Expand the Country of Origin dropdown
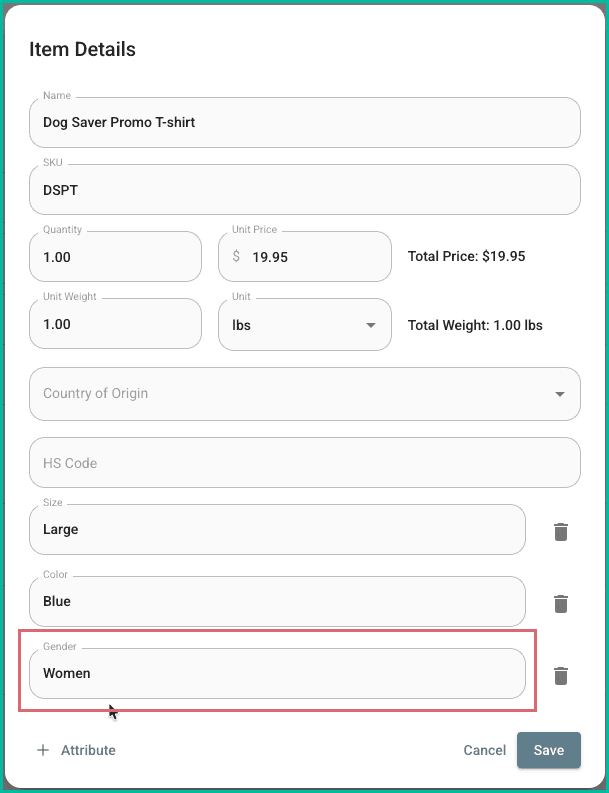This screenshot has width=609, height=793. [x=304, y=394]
